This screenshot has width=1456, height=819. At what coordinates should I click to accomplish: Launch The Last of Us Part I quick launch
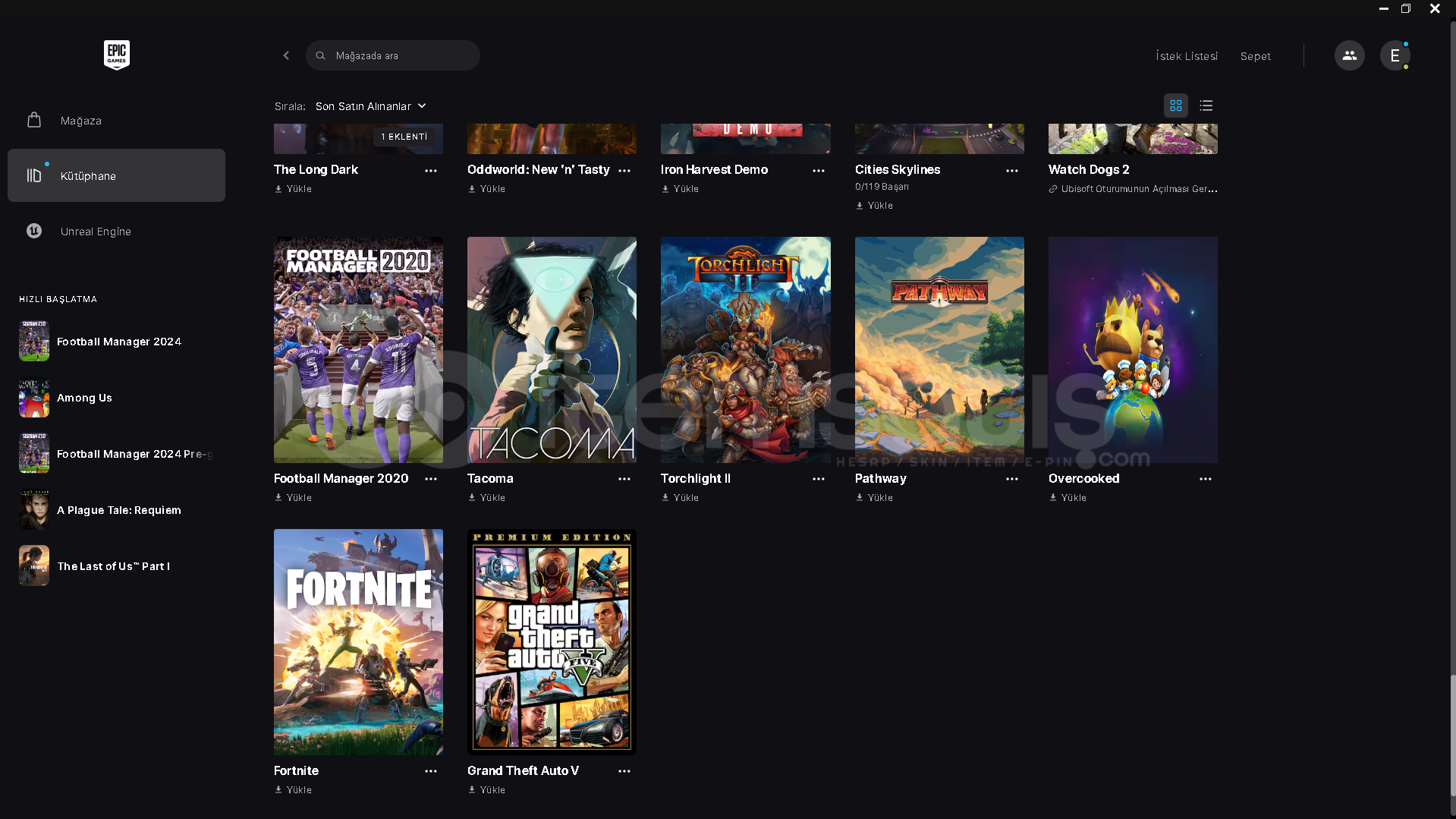click(x=116, y=566)
